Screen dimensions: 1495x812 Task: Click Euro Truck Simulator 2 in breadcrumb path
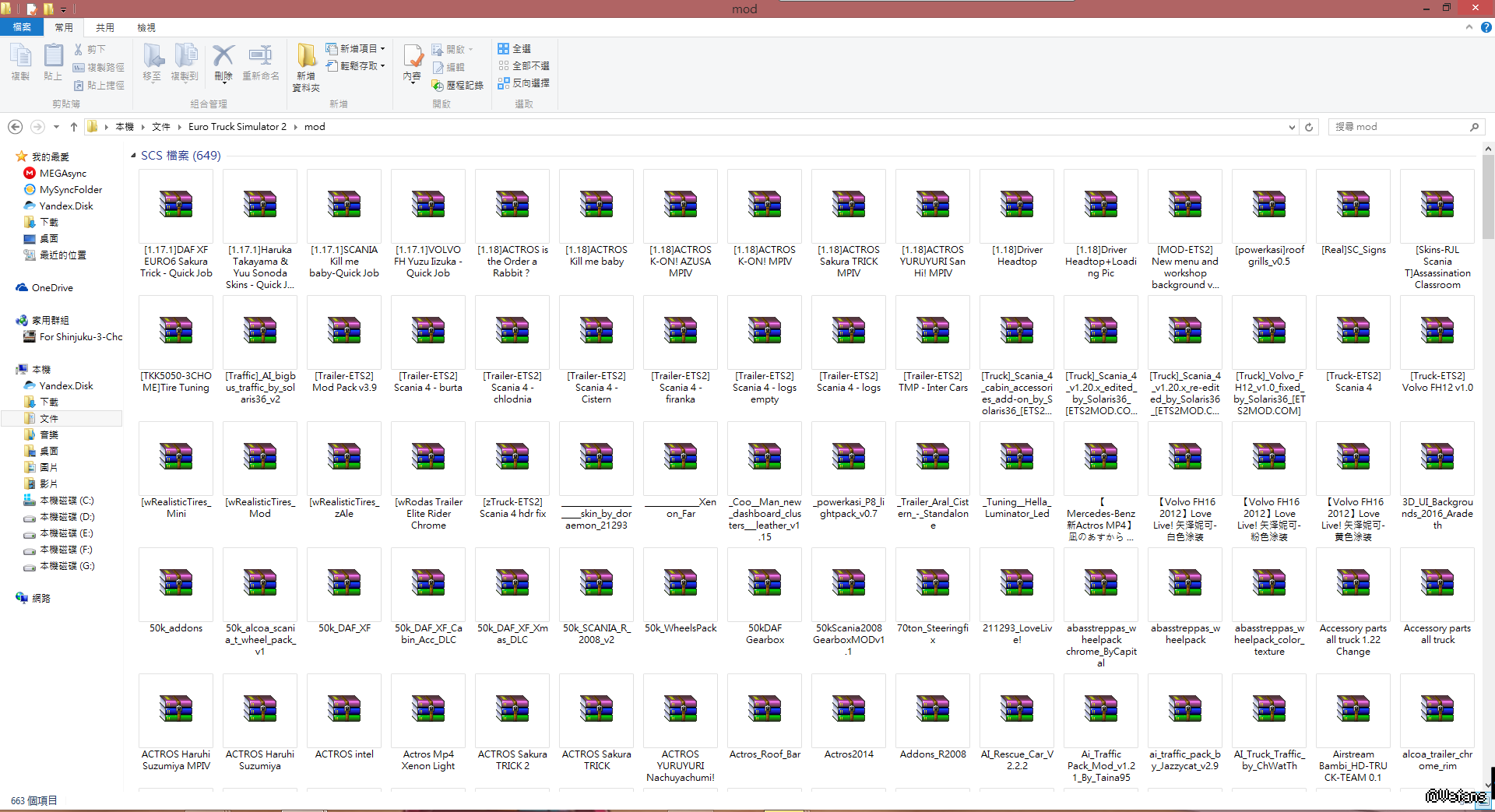(237, 127)
